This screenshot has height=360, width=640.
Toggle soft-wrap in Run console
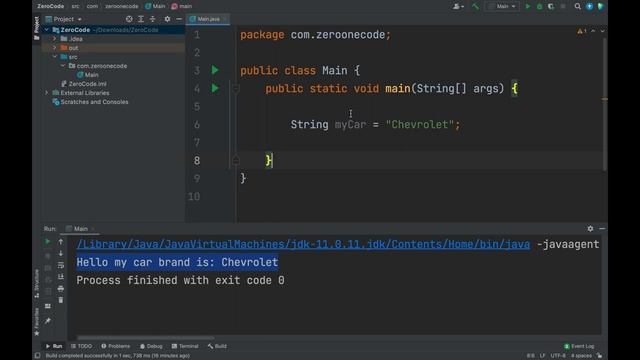pos(61,265)
